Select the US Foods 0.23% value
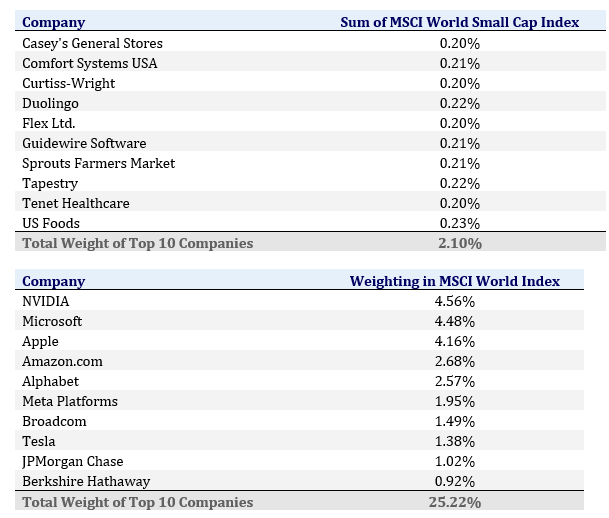The image size is (609, 518). [459, 223]
